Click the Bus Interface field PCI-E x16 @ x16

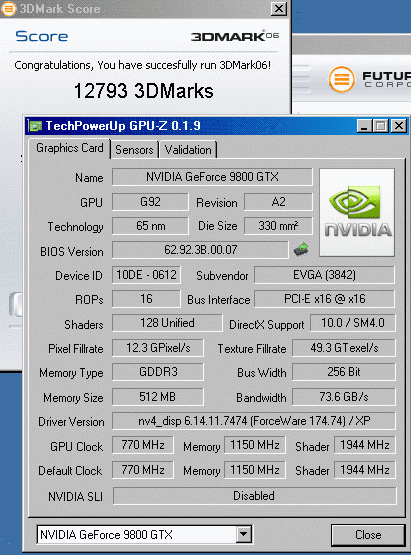click(x=324, y=299)
